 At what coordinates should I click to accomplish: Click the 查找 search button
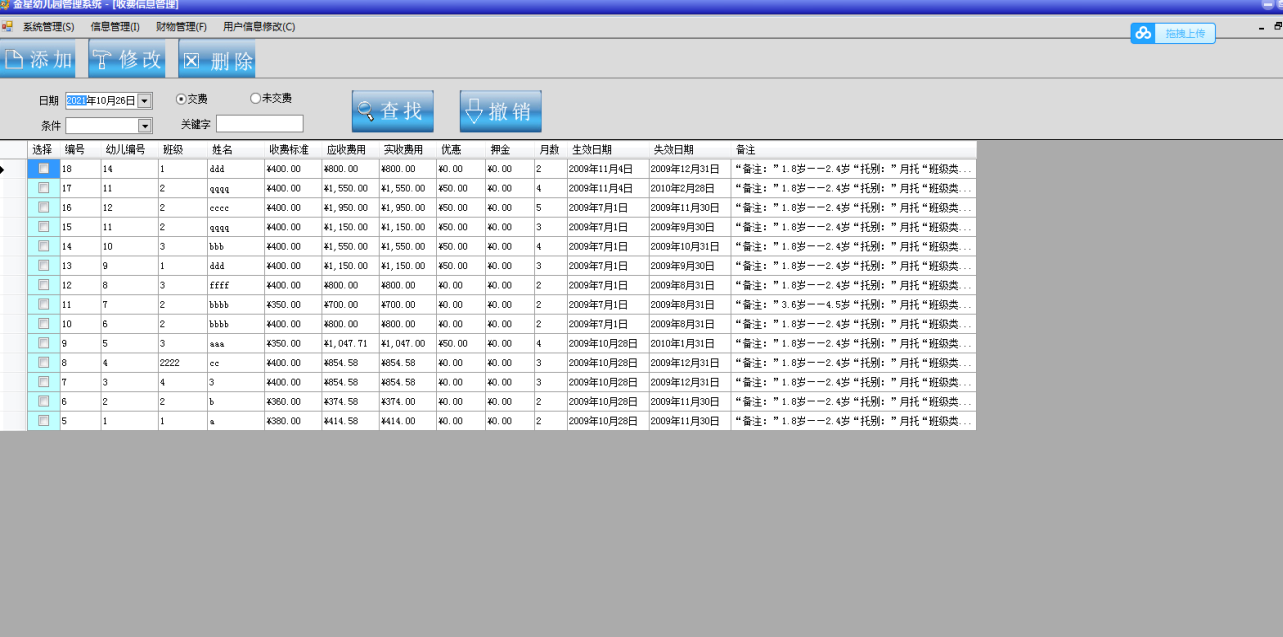pos(393,111)
